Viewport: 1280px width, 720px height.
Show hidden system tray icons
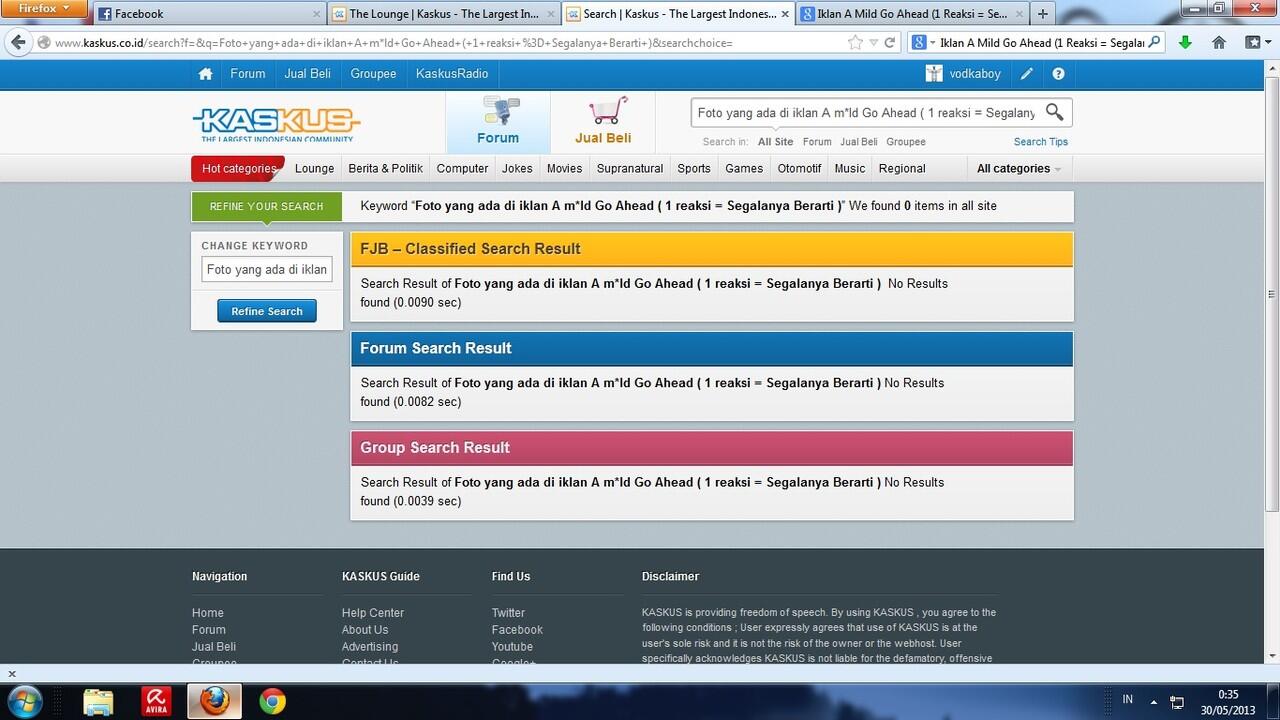pos(1153,701)
